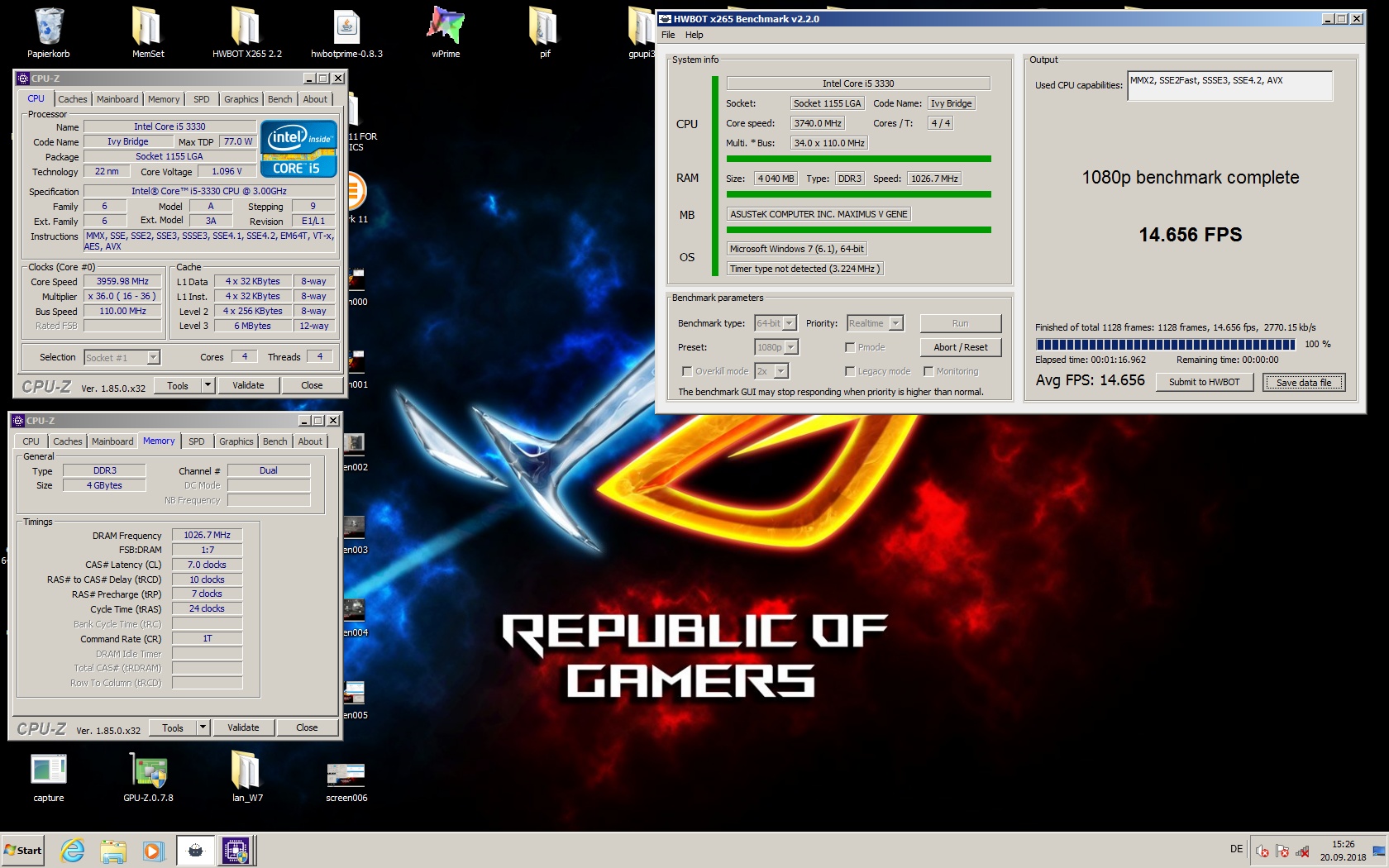Switch to Caches tab in lower CPU-Z

pyautogui.click(x=68, y=441)
